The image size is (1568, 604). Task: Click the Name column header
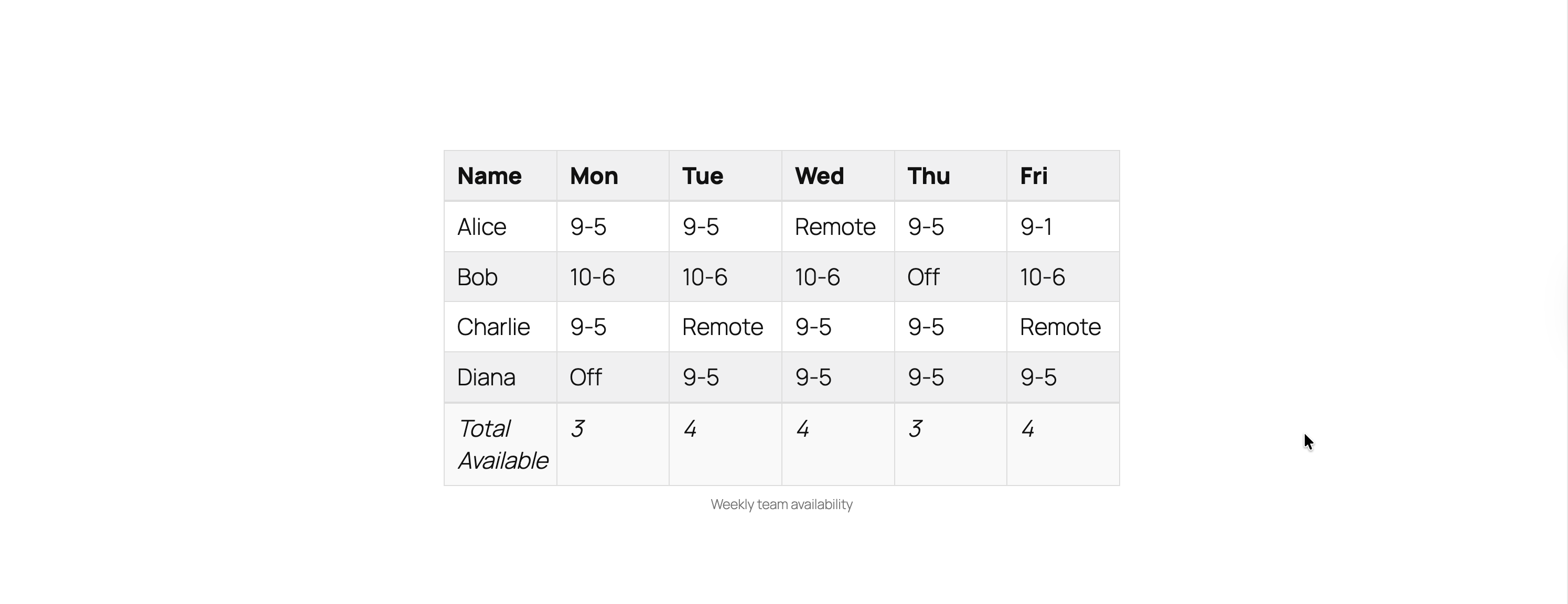tap(500, 176)
